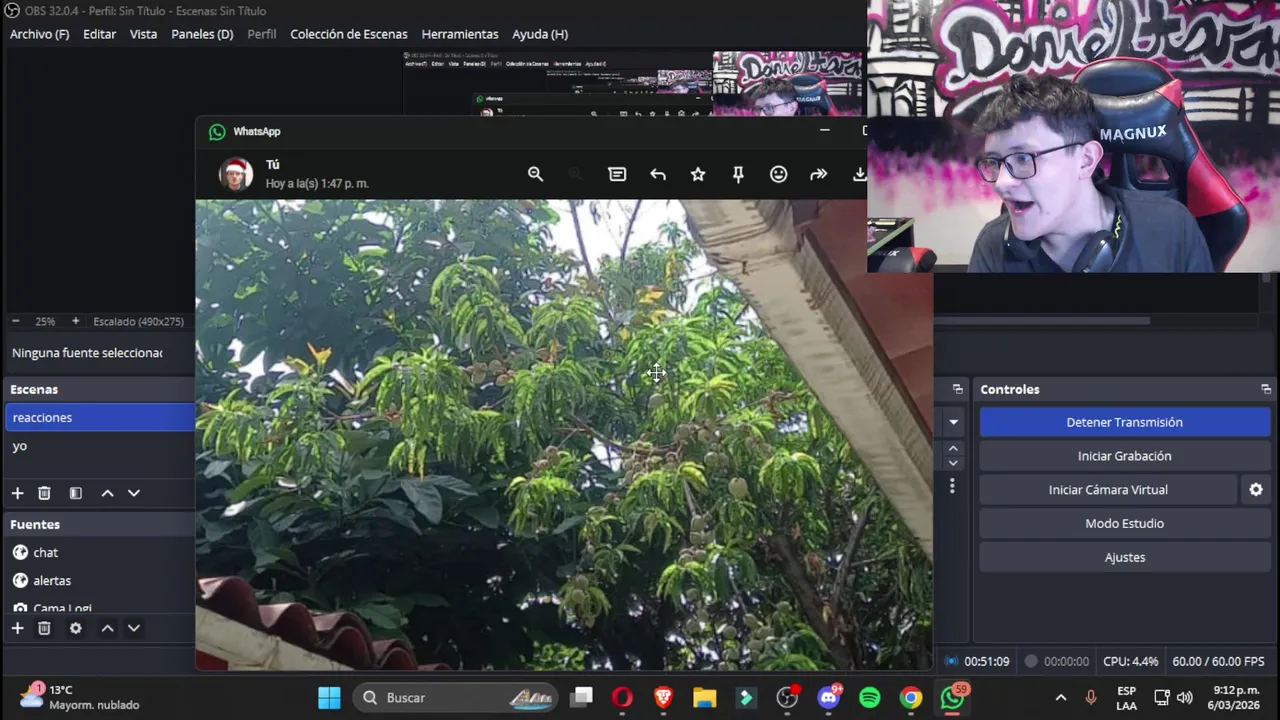1280x720 pixels.
Task: Open source properties gear in Fuentes
Action: point(75,628)
